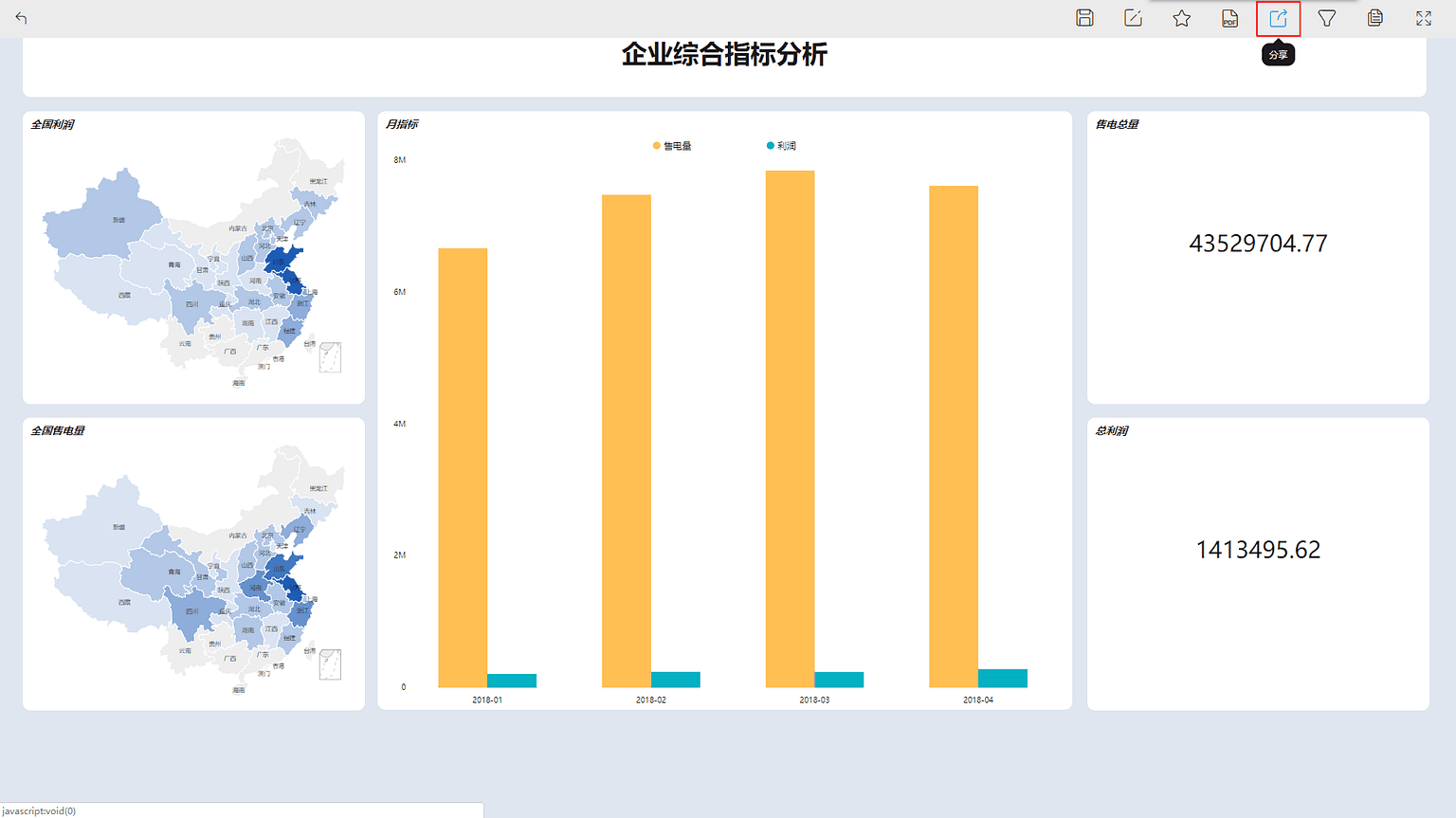Click the javascript:void(0) status bar text
Viewport: 1456px width, 818px height.
39,810
